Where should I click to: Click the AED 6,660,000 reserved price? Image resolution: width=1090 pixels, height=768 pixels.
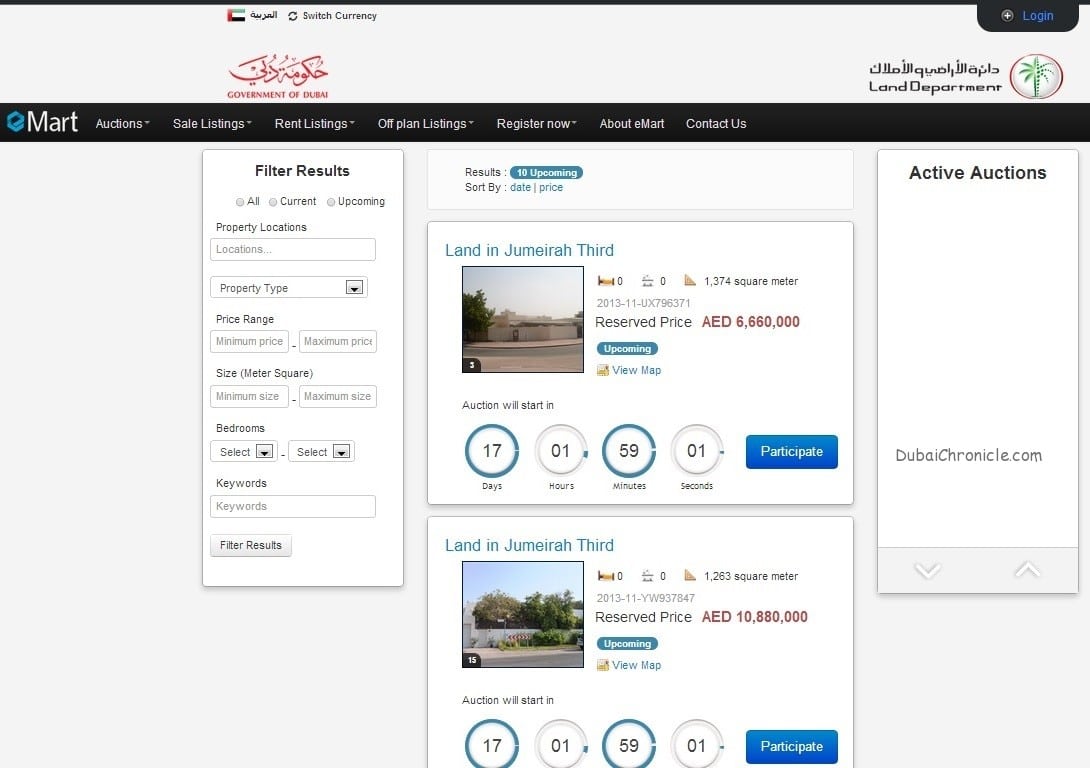point(750,322)
